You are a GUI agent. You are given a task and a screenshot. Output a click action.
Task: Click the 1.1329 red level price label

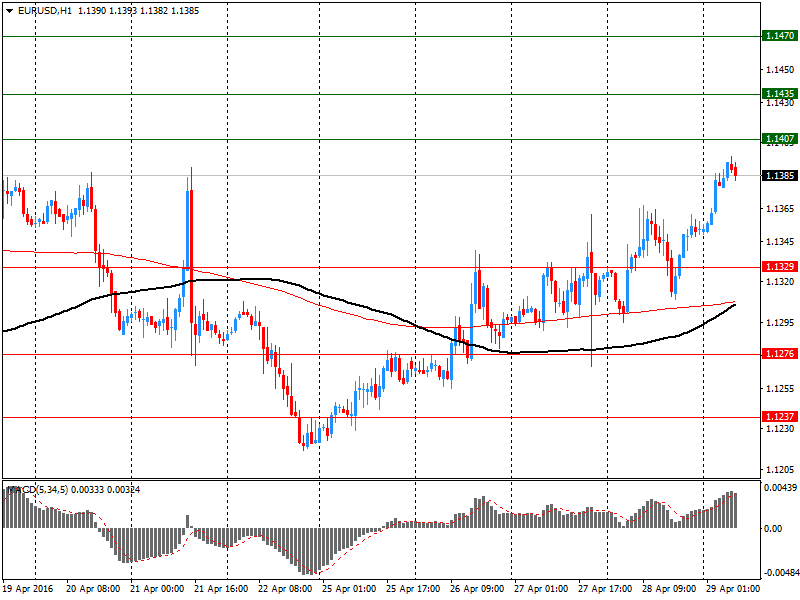(x=780, y=266)
